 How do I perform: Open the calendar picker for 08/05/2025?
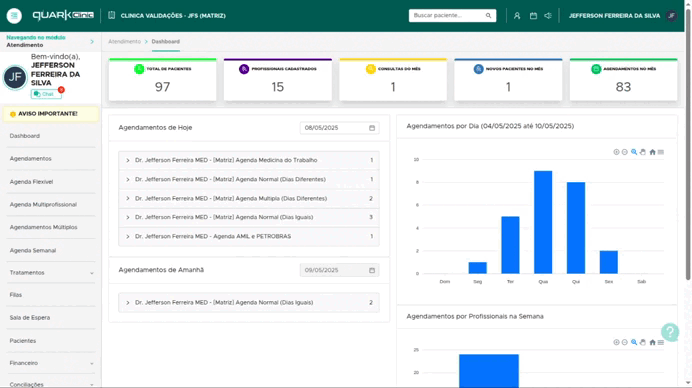(x=372, y=128)
